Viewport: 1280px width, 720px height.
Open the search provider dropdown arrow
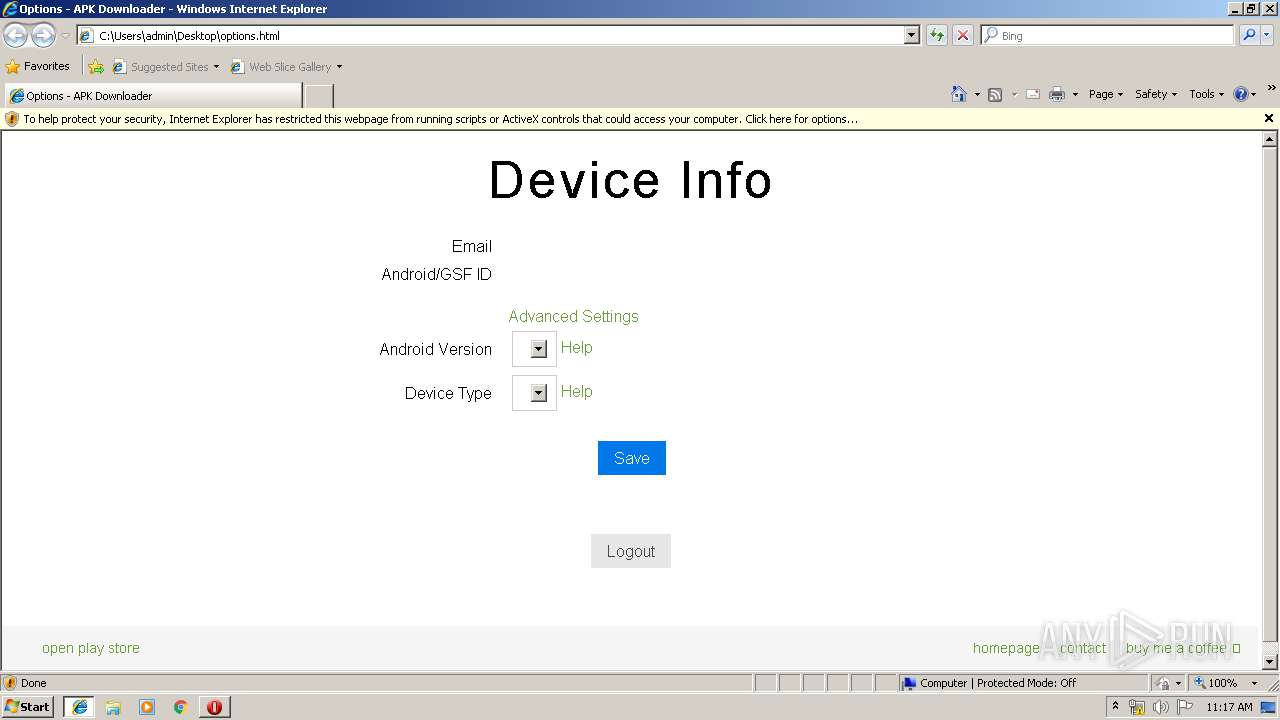pyautogui.click(x=1268, y=35)
